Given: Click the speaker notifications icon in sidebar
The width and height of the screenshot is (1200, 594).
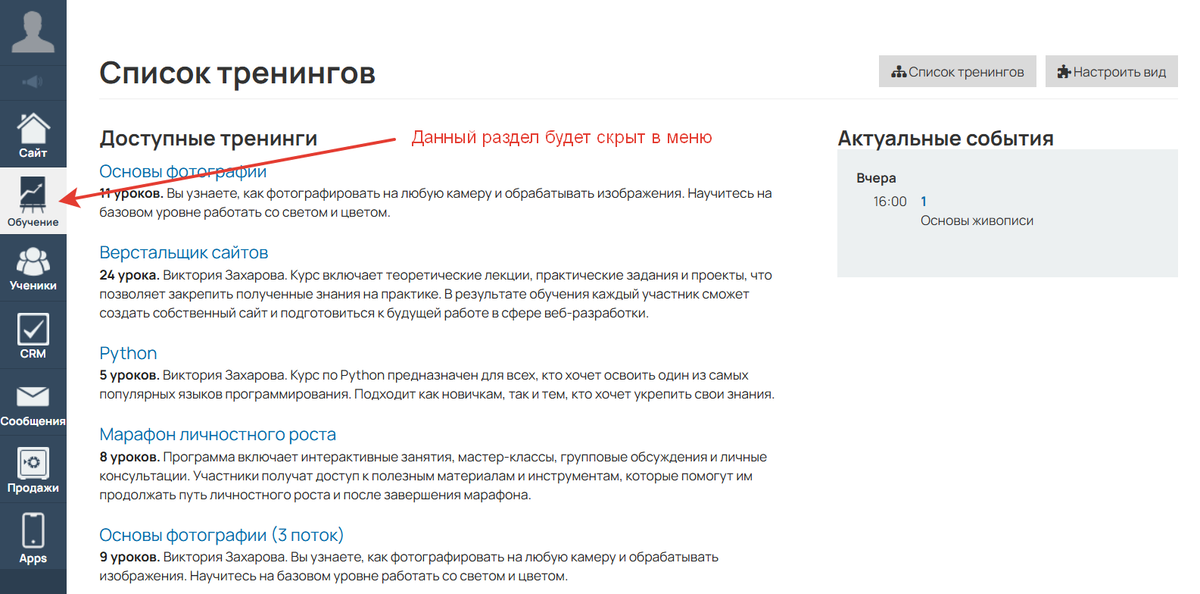Looking at the screenshot, I should (33, 82).
